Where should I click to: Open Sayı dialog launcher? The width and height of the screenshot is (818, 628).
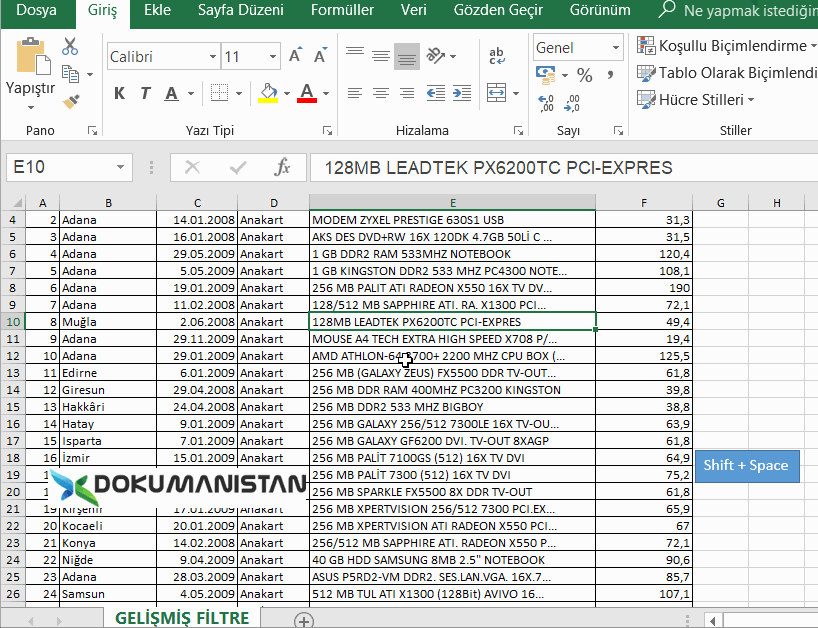click(619, 130)
